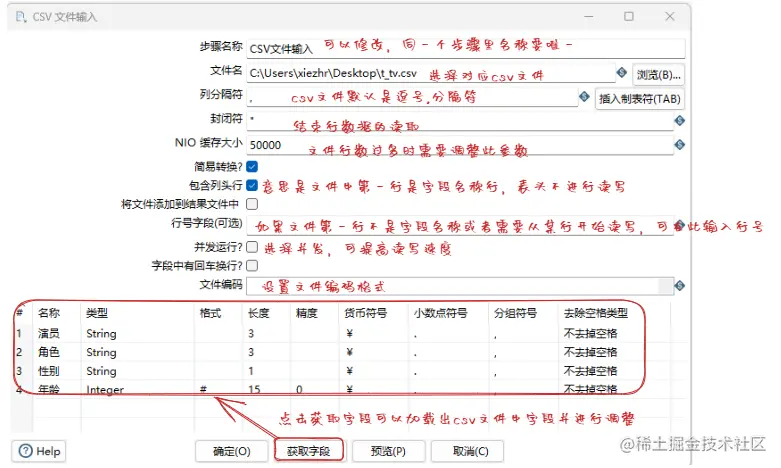Click the 封闭符 input field
This screenshot has width=781, height=468.
tap(460, 121)
